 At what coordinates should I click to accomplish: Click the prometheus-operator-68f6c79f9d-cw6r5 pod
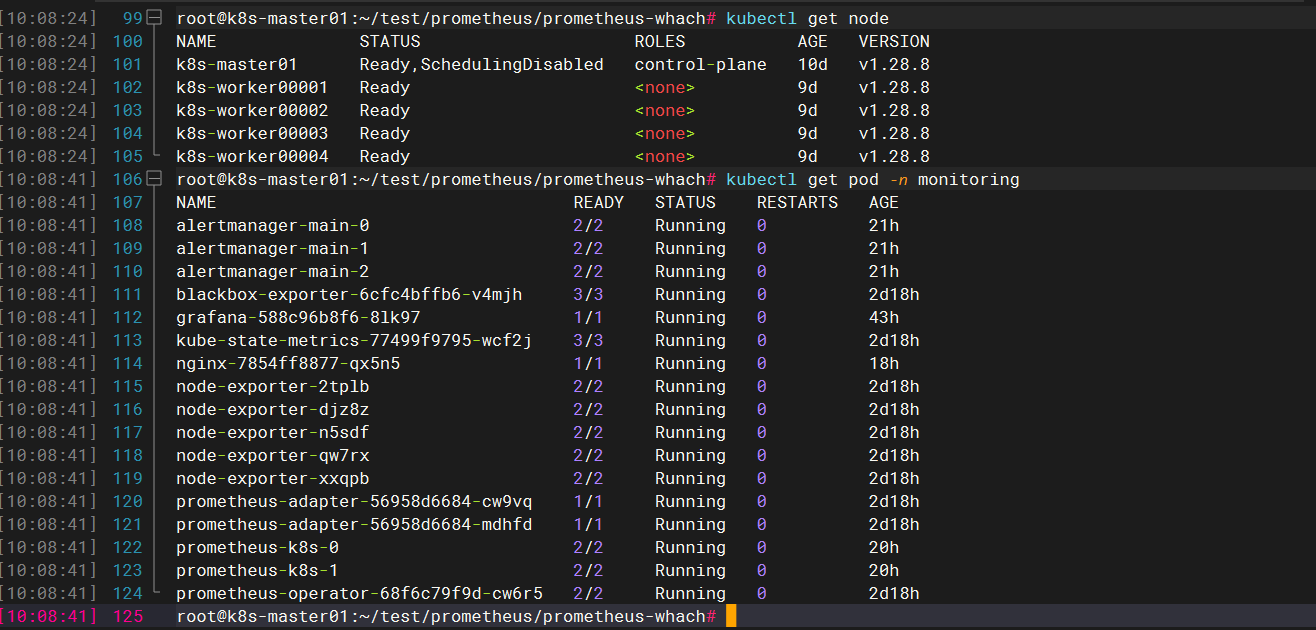(x=359, y=593)
